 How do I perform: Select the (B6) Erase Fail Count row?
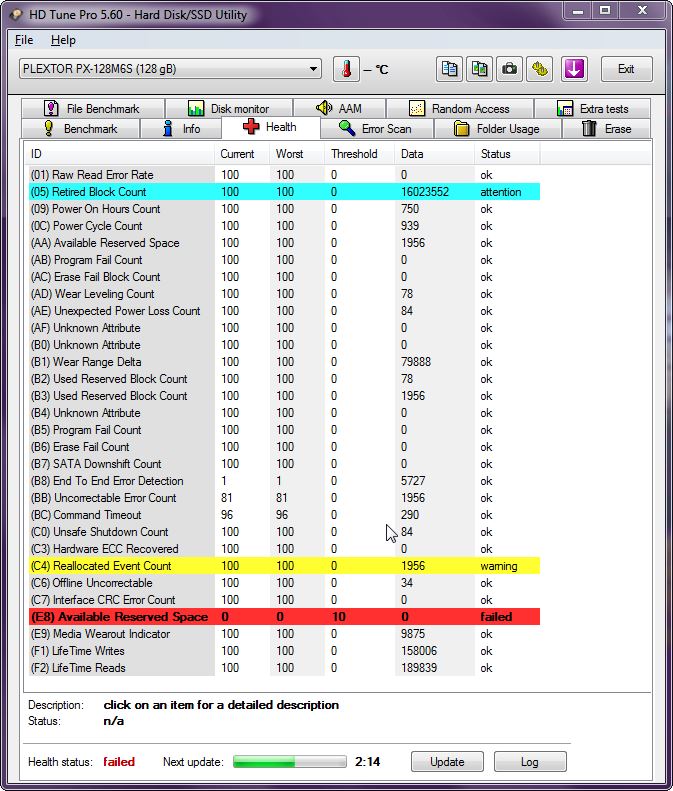(285, 447)
